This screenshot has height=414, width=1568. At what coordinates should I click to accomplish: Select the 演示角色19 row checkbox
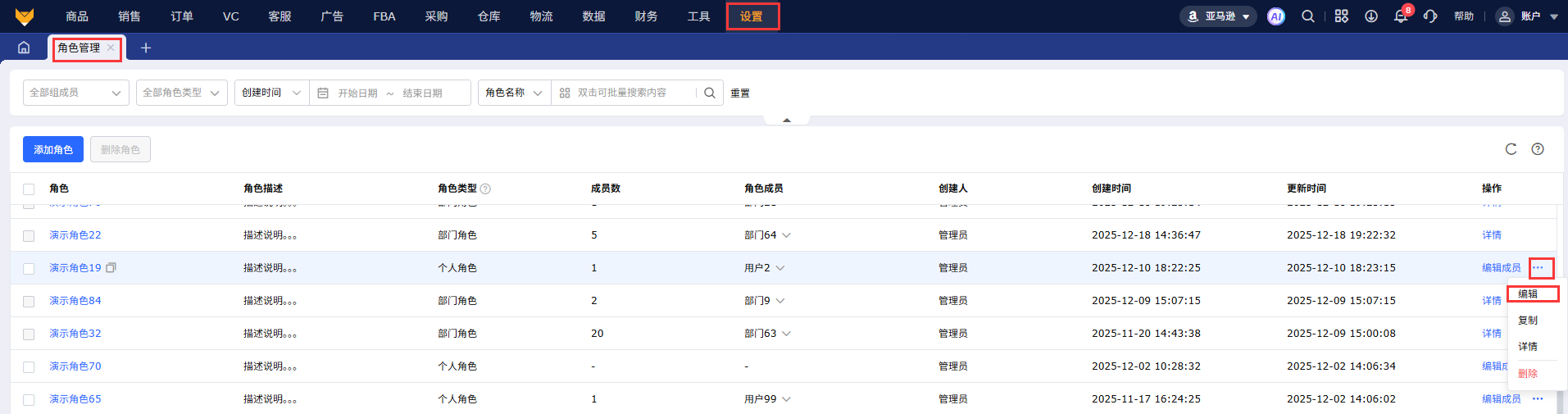29,269
